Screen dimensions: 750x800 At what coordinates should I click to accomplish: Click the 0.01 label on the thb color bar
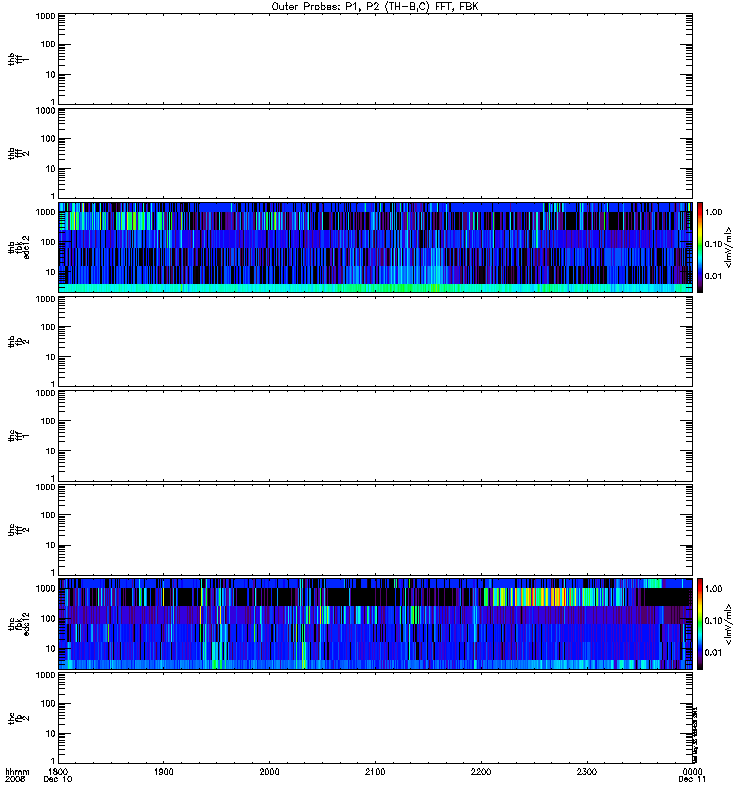point(714,276)
